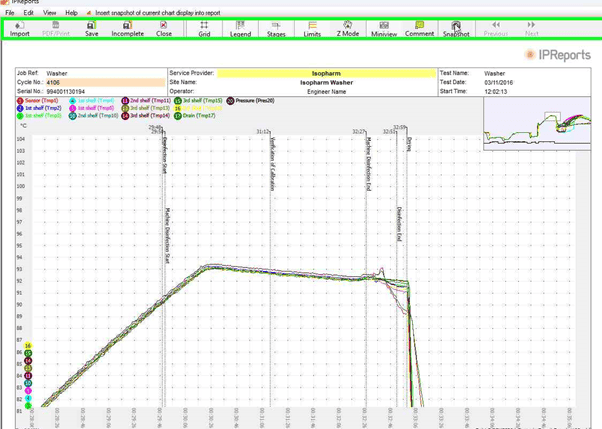Click the 31:12 stage time label
The image size is (602, 429).
(263, 132)
